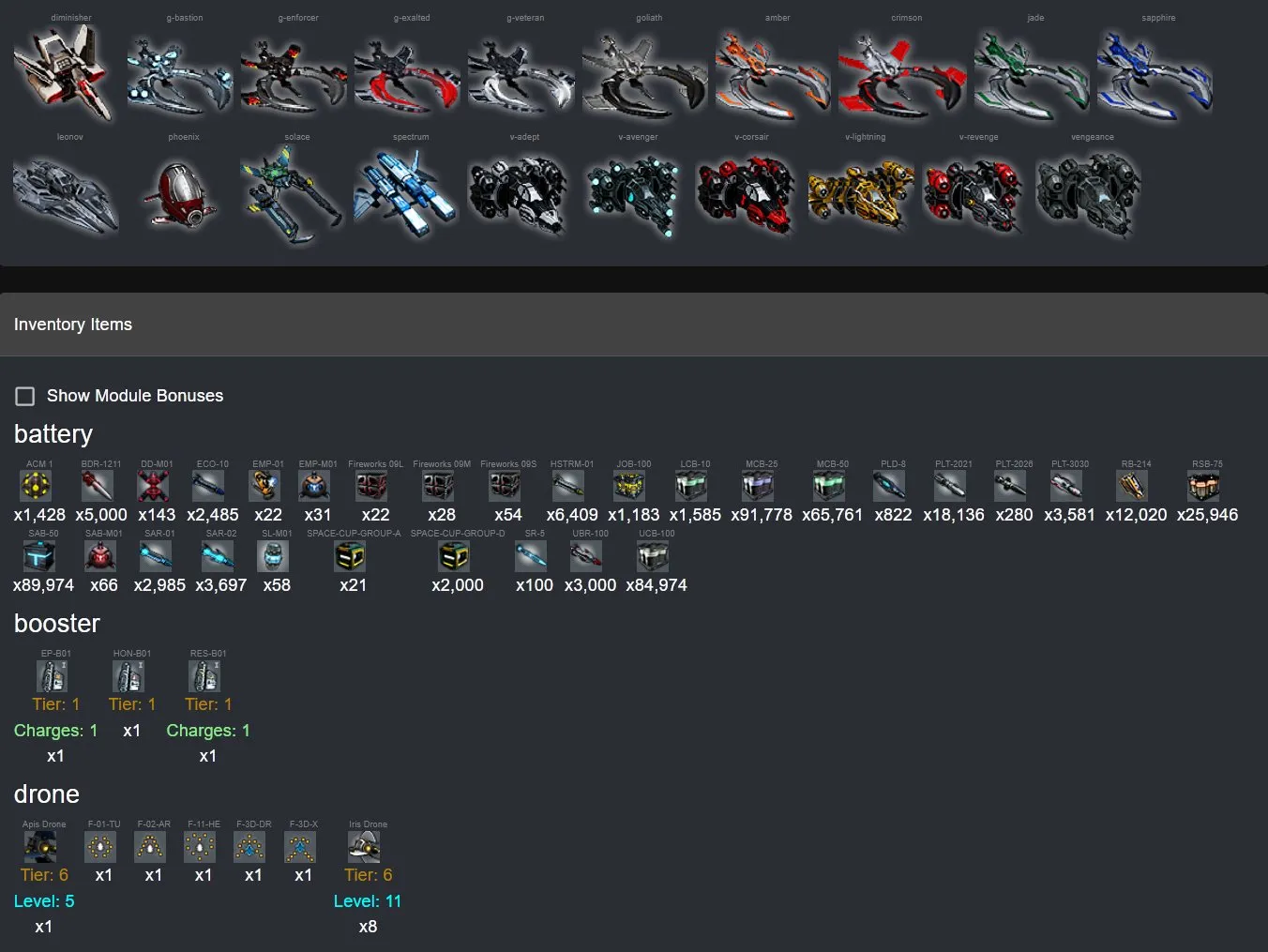Select the goliath ship thumbnail

pyautogui.click(x=645, y=75)
